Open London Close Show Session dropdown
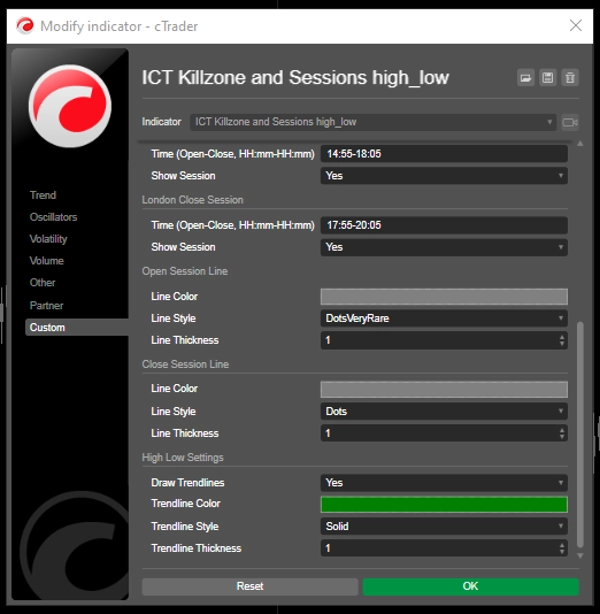600x614 pixels. point(444,247)
